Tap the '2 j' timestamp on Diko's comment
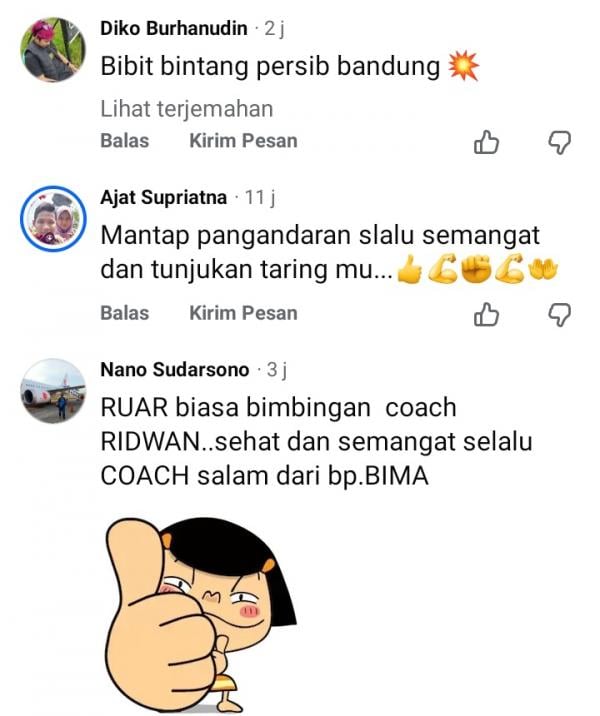Image resolution: width=600 pixels, height=716 pixels. click(x=274, y=29)
